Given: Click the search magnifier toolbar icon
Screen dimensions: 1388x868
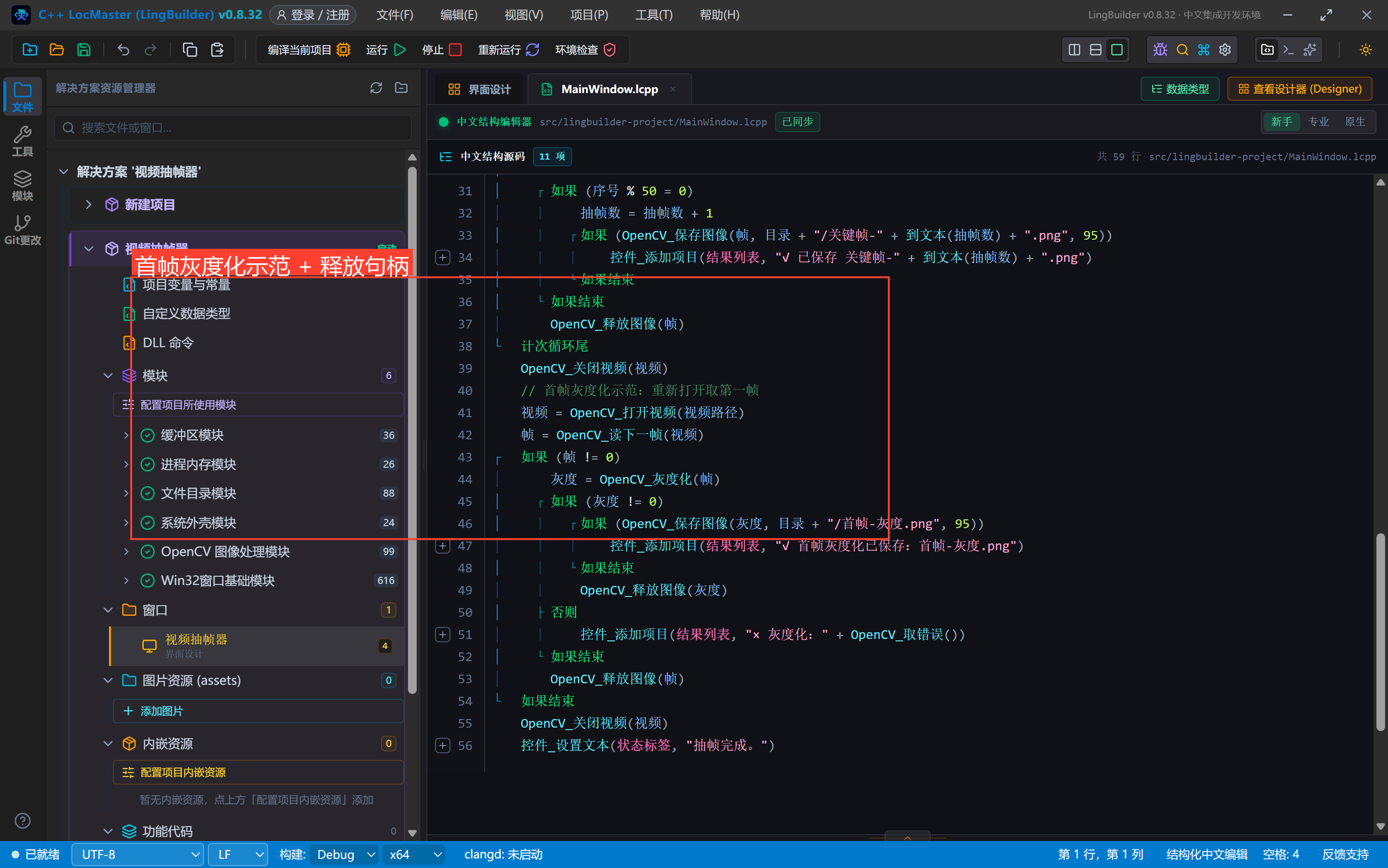Looking at the screenshot, I should point(1182,50).
